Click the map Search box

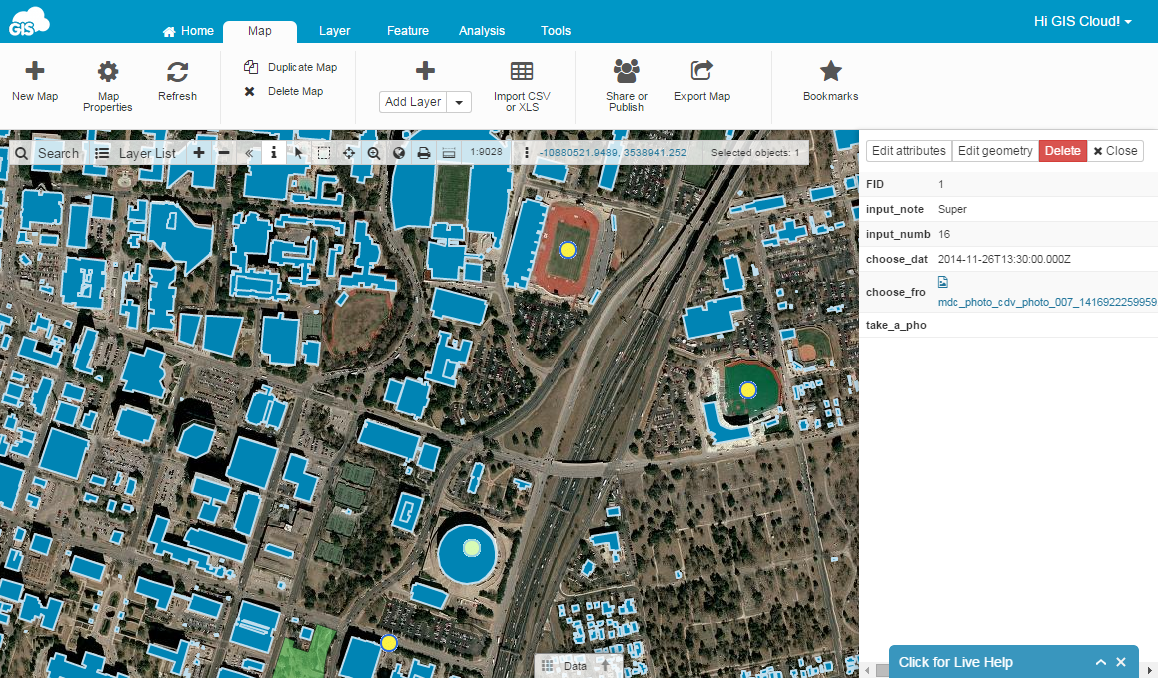click(x=48, y=153)
